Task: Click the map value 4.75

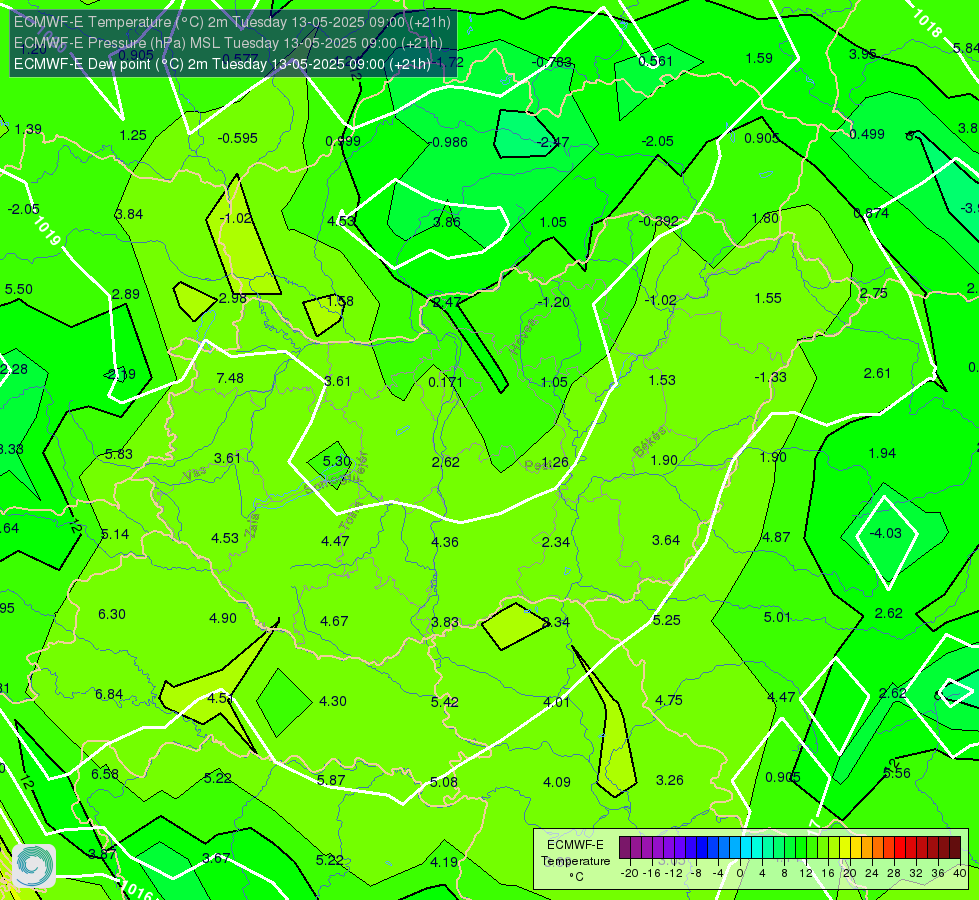Action: click(x=669, y=701)
